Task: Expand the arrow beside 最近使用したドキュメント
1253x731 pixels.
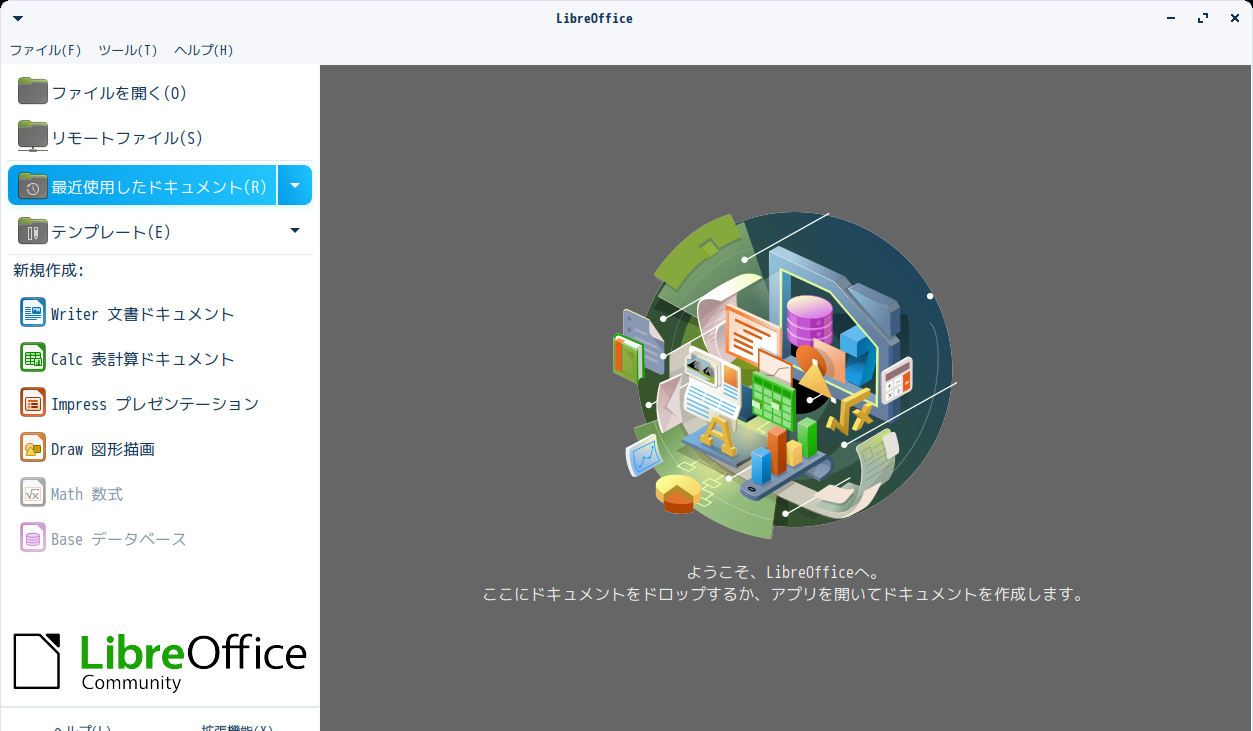Action: 295,186
